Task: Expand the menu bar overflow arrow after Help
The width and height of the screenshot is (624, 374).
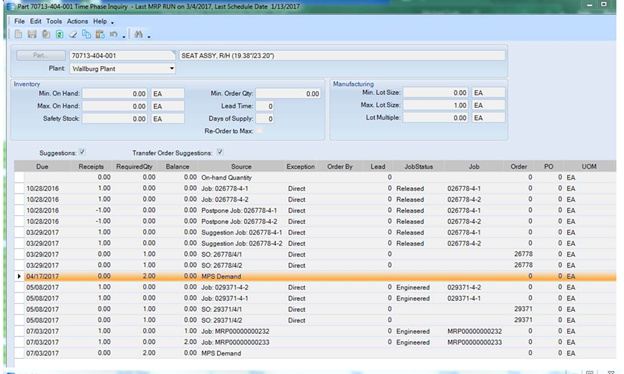Action: click(x=112, y=22)
